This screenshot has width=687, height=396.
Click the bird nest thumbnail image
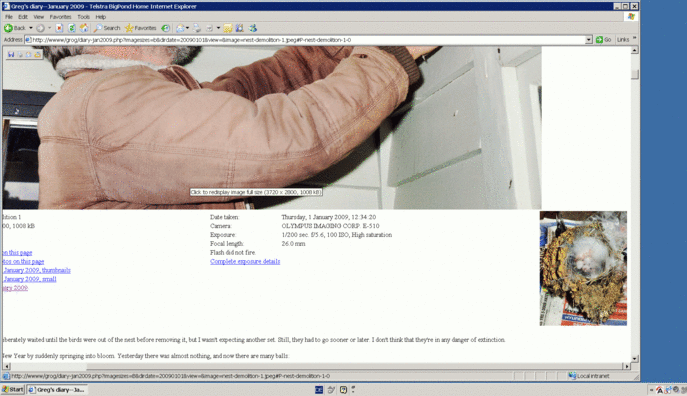(x=583, y=269)
